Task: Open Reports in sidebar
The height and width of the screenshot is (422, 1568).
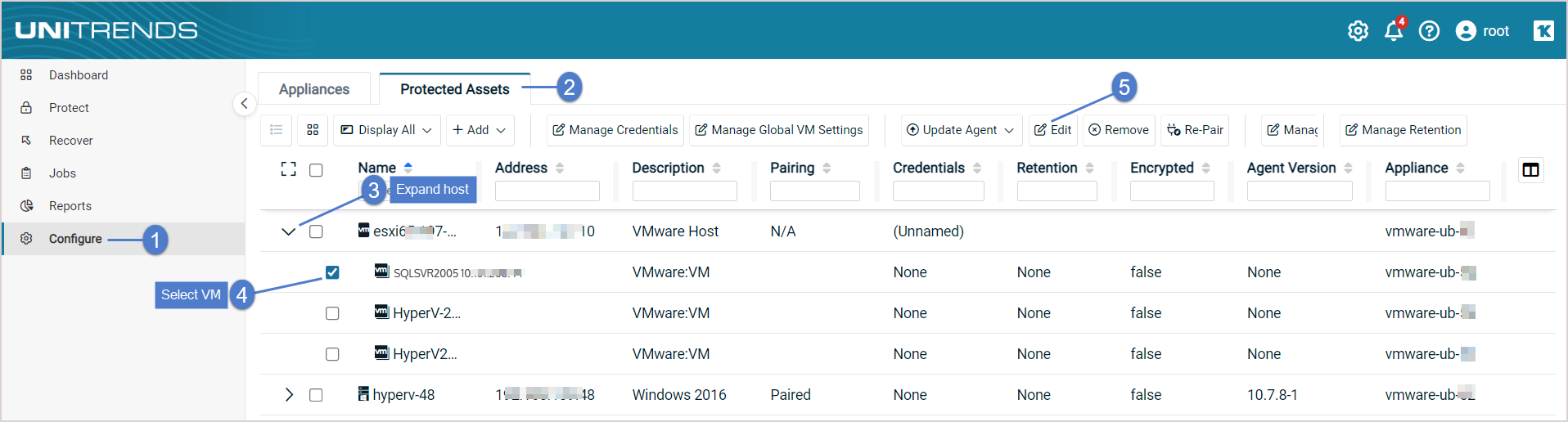Action: click(x=70, y=206)
